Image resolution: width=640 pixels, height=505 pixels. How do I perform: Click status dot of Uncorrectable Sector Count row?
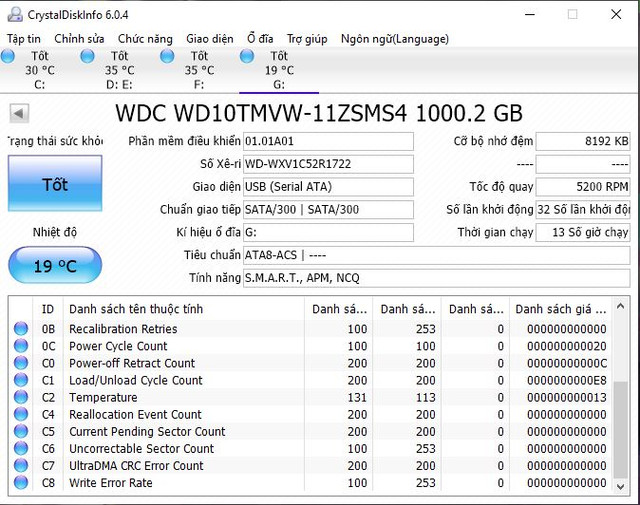point(21,449)
